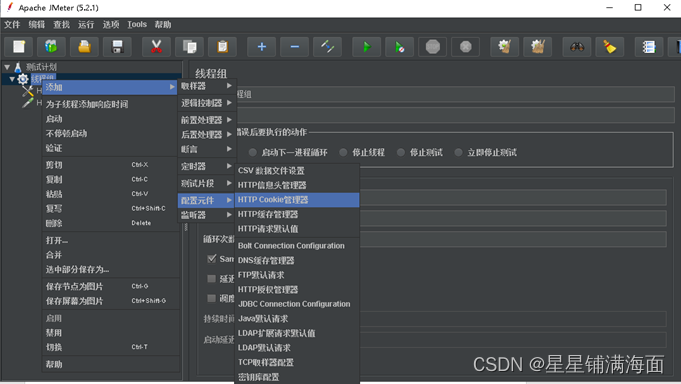
Task: Collapse all nodes with the minus icon
Action: [x=294, y=46]
